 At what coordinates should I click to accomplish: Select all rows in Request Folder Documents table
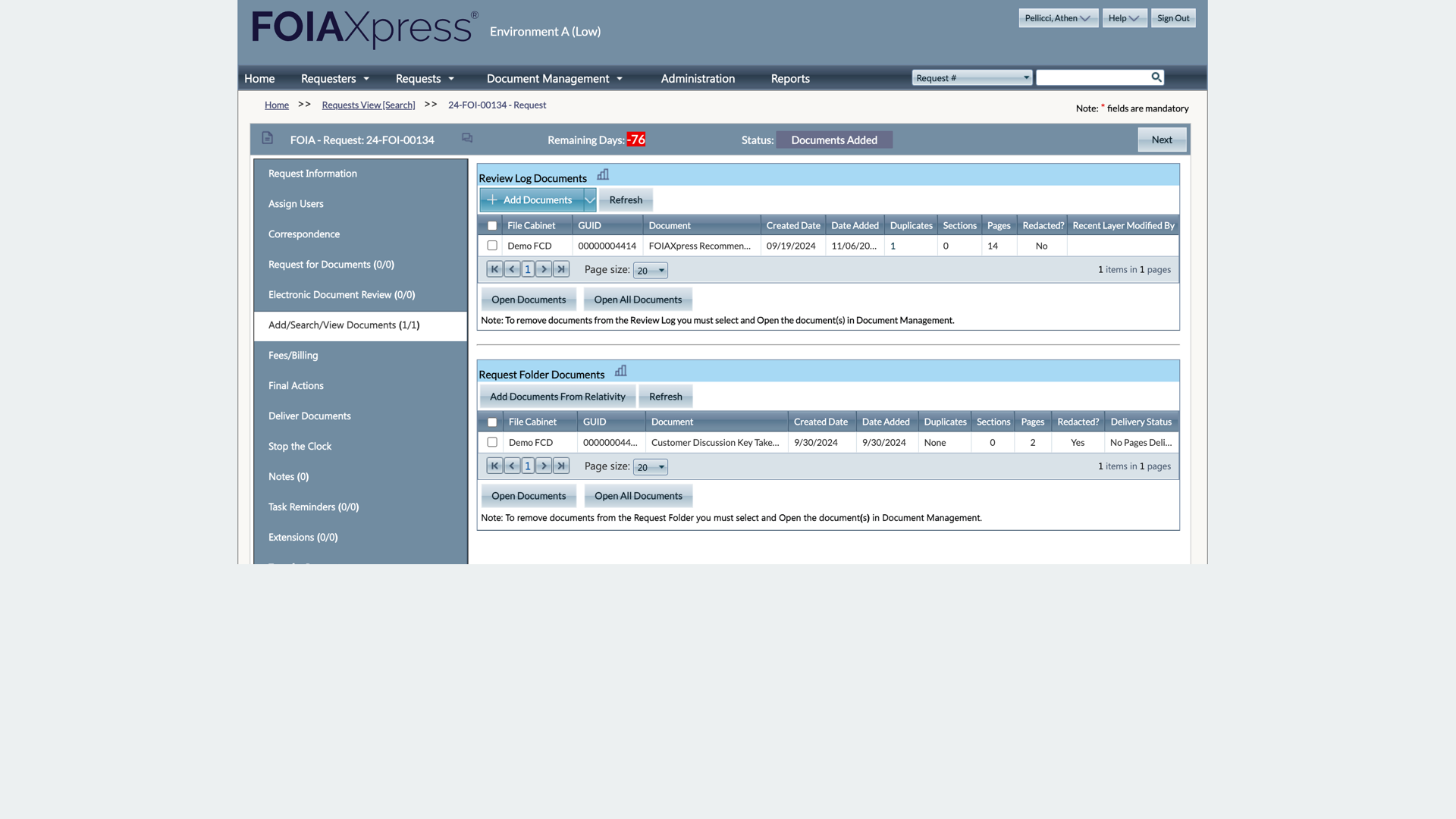[492, 422]
